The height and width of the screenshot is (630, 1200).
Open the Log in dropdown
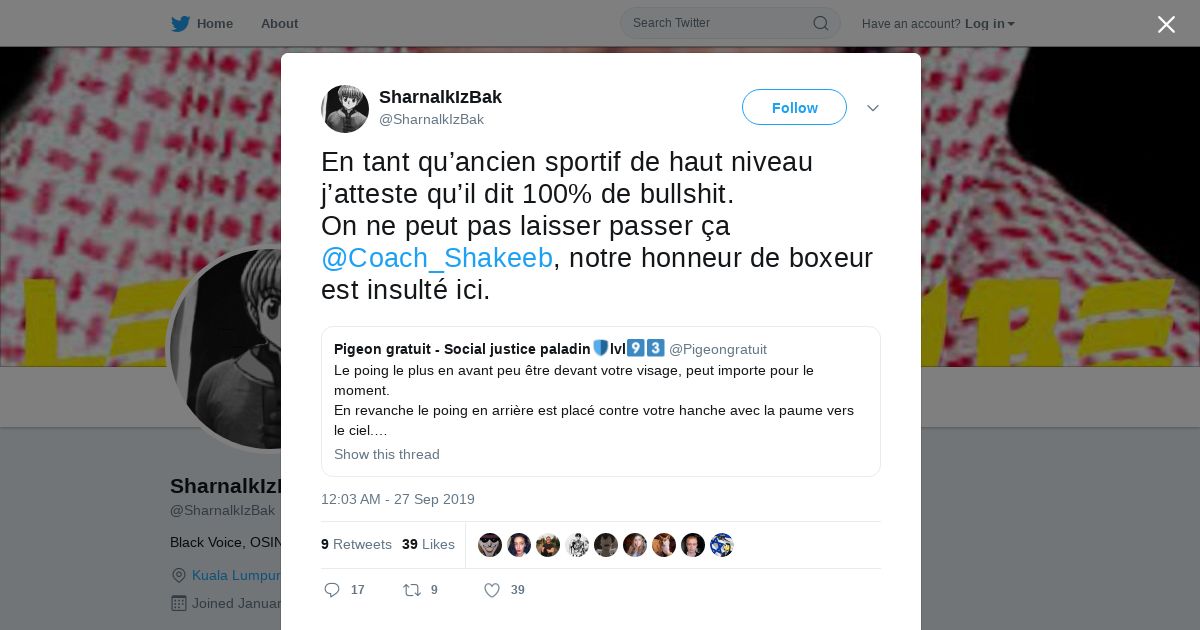pos(990,23)
